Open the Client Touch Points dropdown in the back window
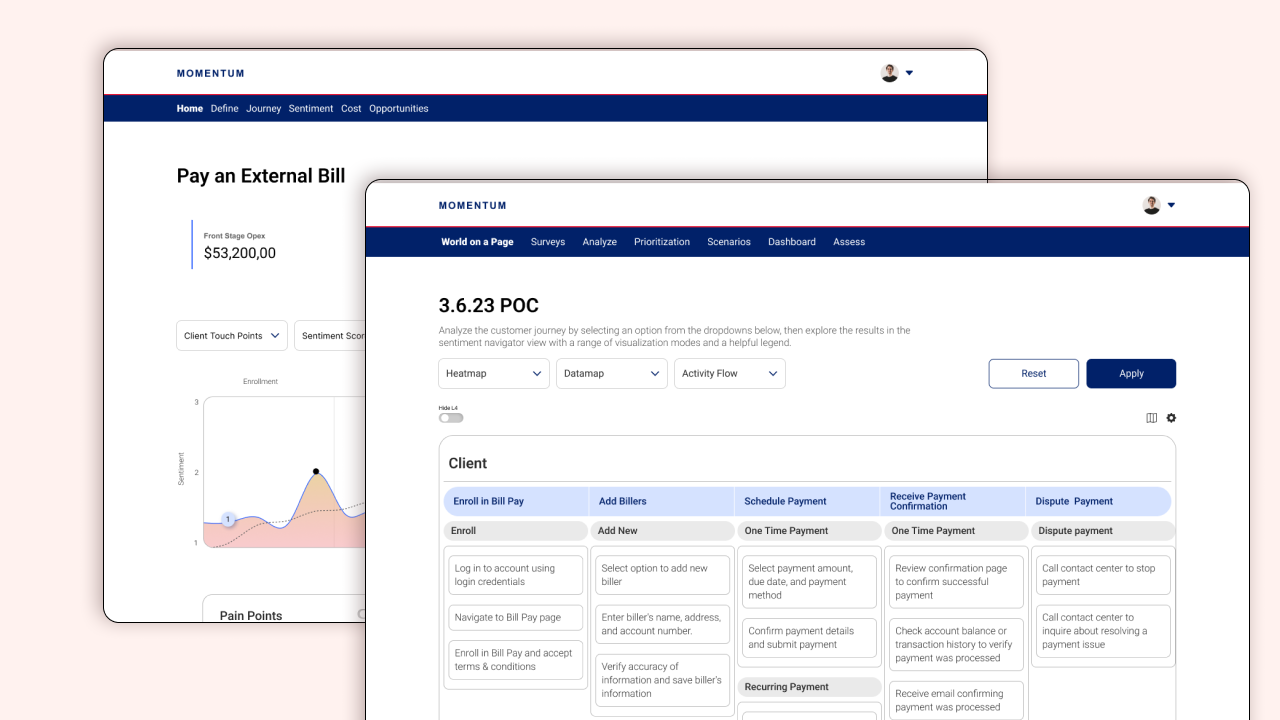Screen dimensions: 1280x720 pyautogui.click(x=232, y=336)
